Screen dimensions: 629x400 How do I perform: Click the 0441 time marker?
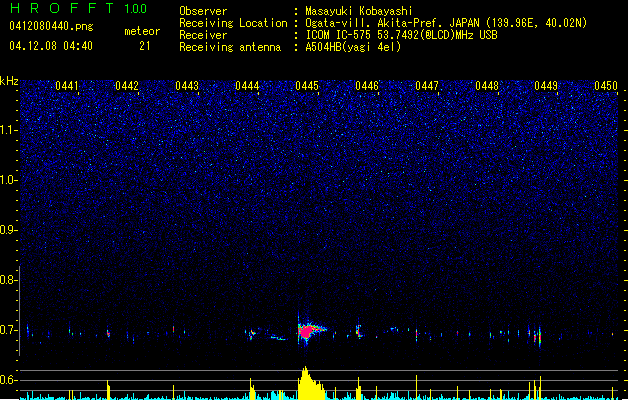click(x=67, y=86)
